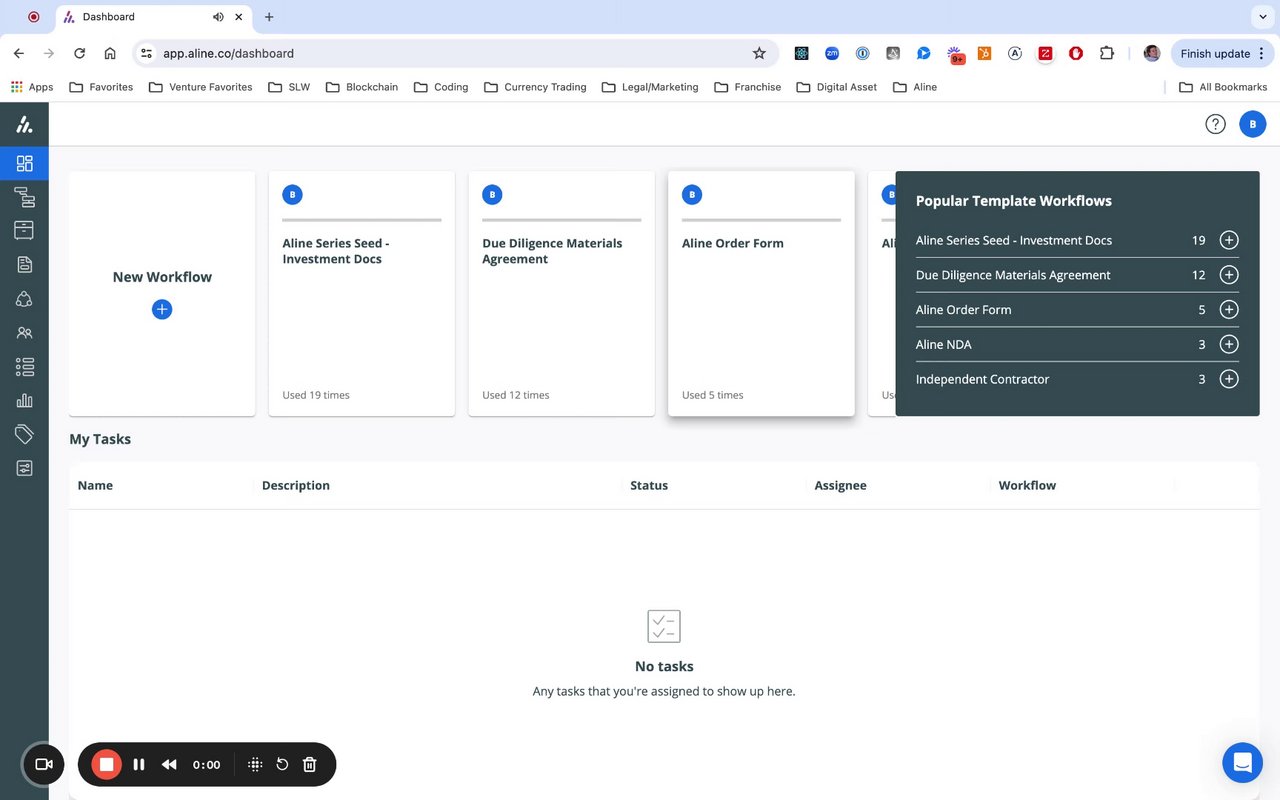Open the help question mark icon

click(x=1215, y=124)
